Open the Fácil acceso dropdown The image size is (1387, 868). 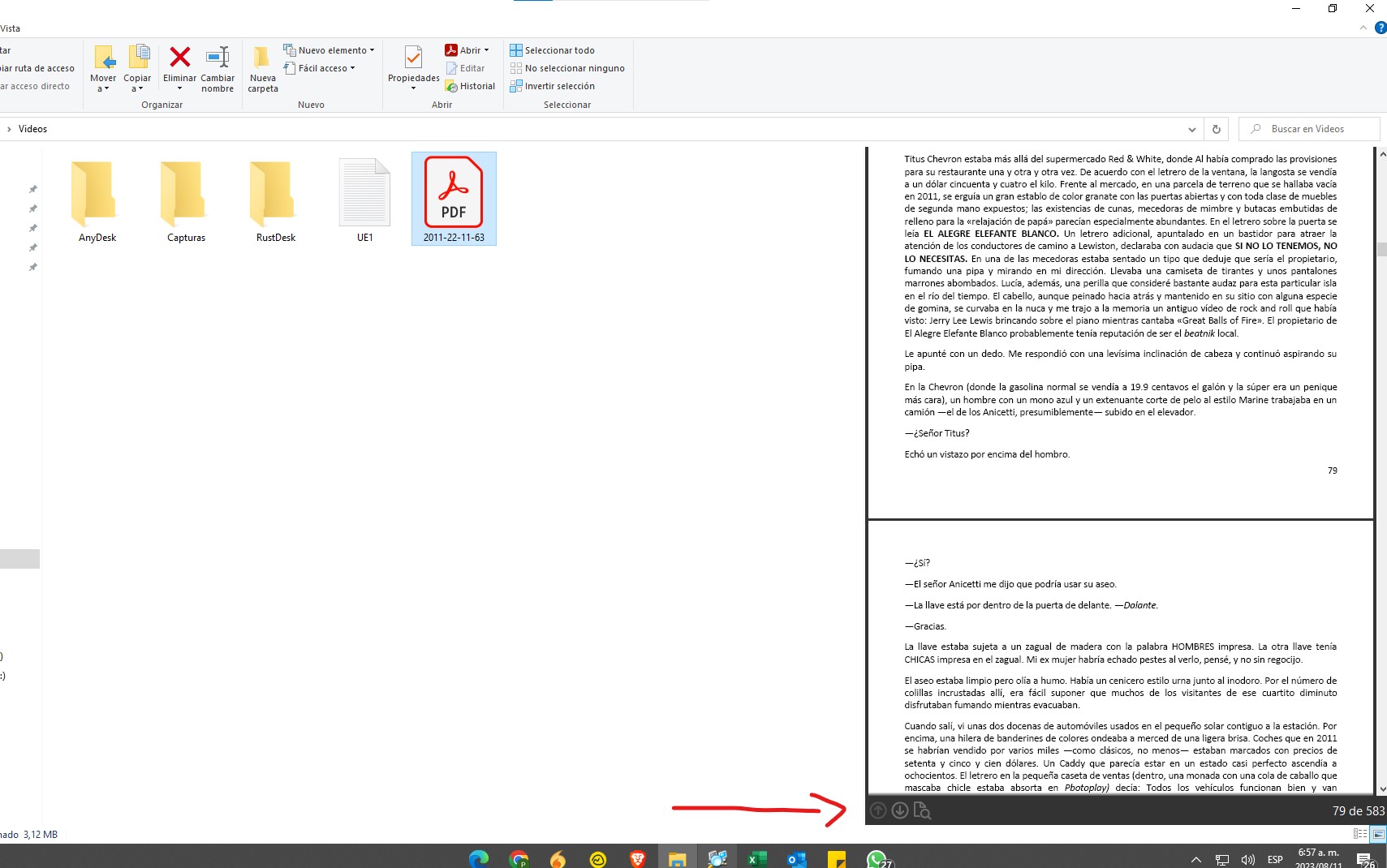[320, 68]
